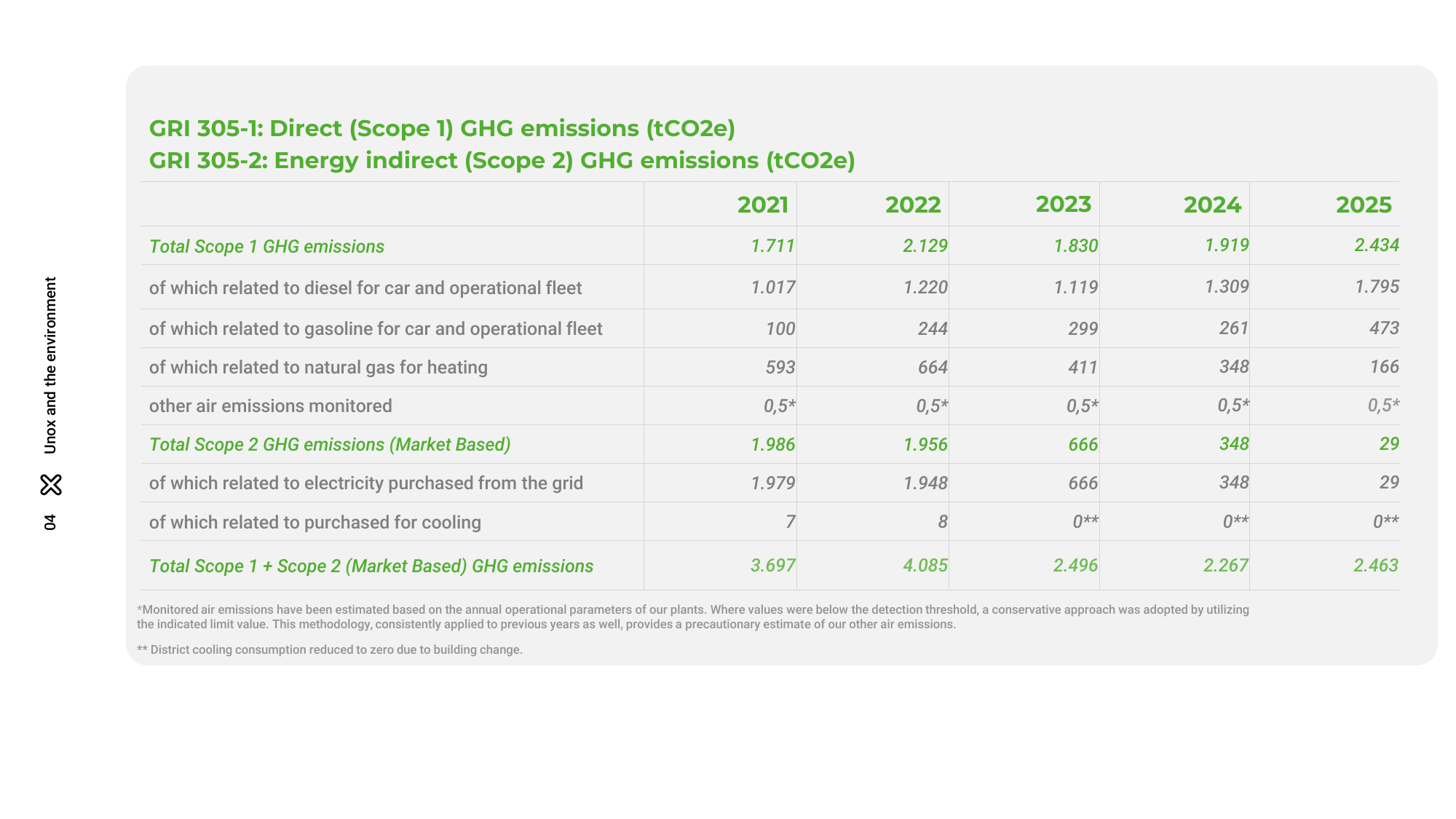Image resolution: width=1456 pixels, height=819 pixels.
Task: Click the cooling value 7 for 2021
Action: click(x=790, y=521)
